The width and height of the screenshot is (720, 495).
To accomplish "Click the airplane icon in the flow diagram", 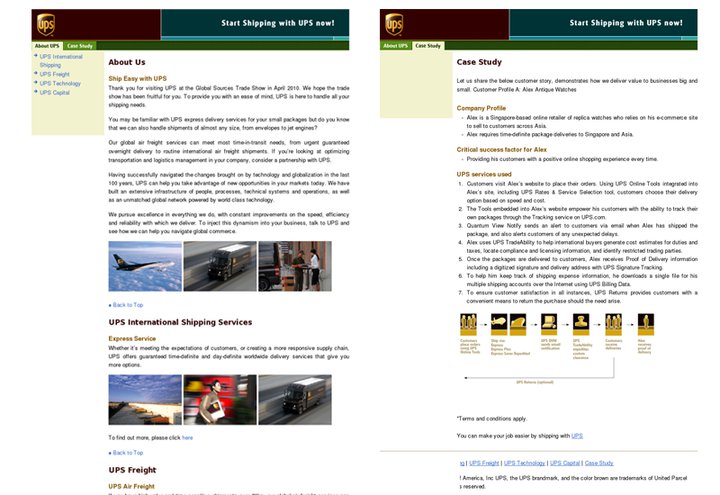I will [x=499, y=324].
